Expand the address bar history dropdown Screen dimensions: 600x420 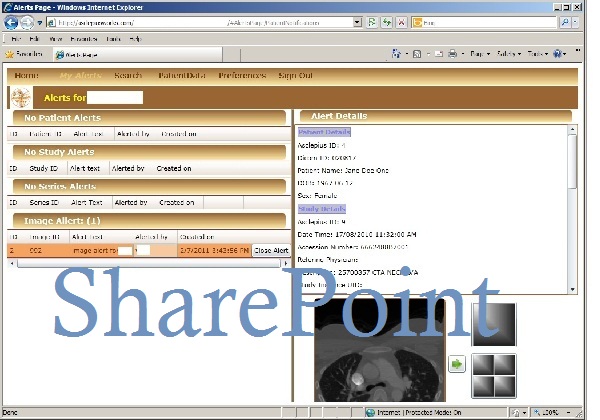click(357, 23)
